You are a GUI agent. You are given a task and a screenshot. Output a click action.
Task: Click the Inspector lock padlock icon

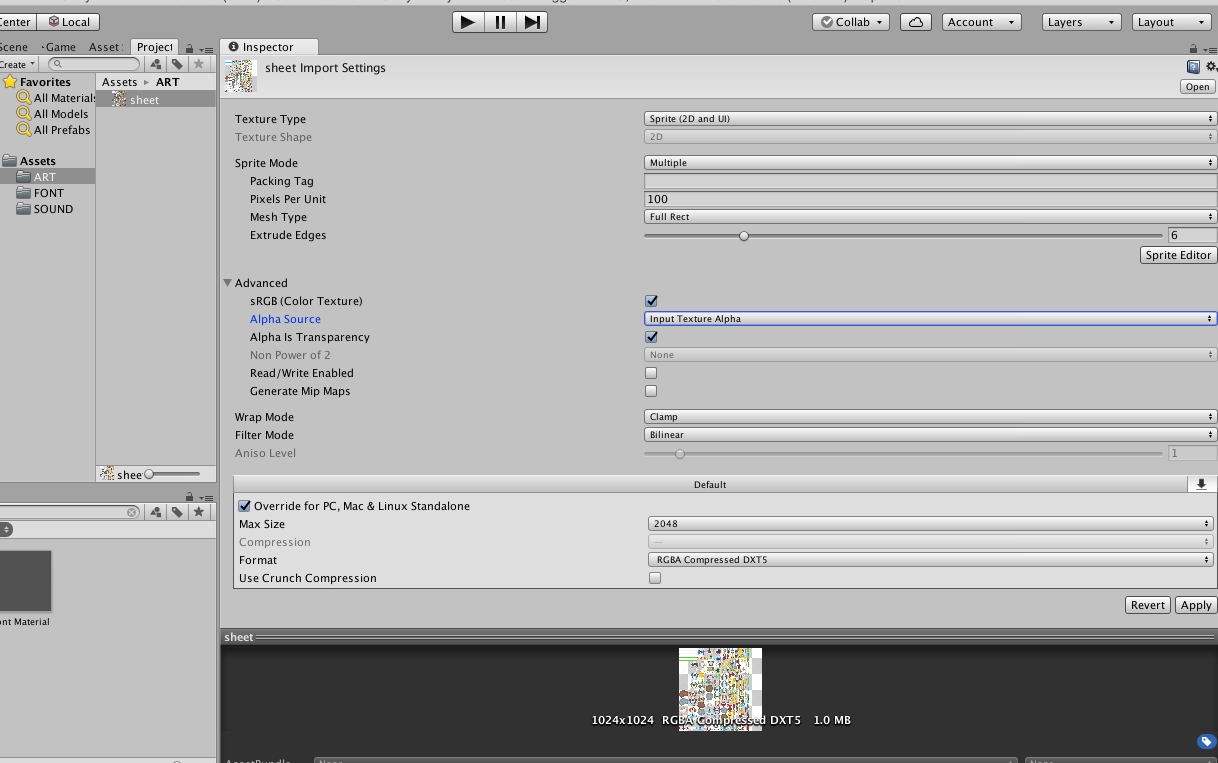(x=1193, y=46)
